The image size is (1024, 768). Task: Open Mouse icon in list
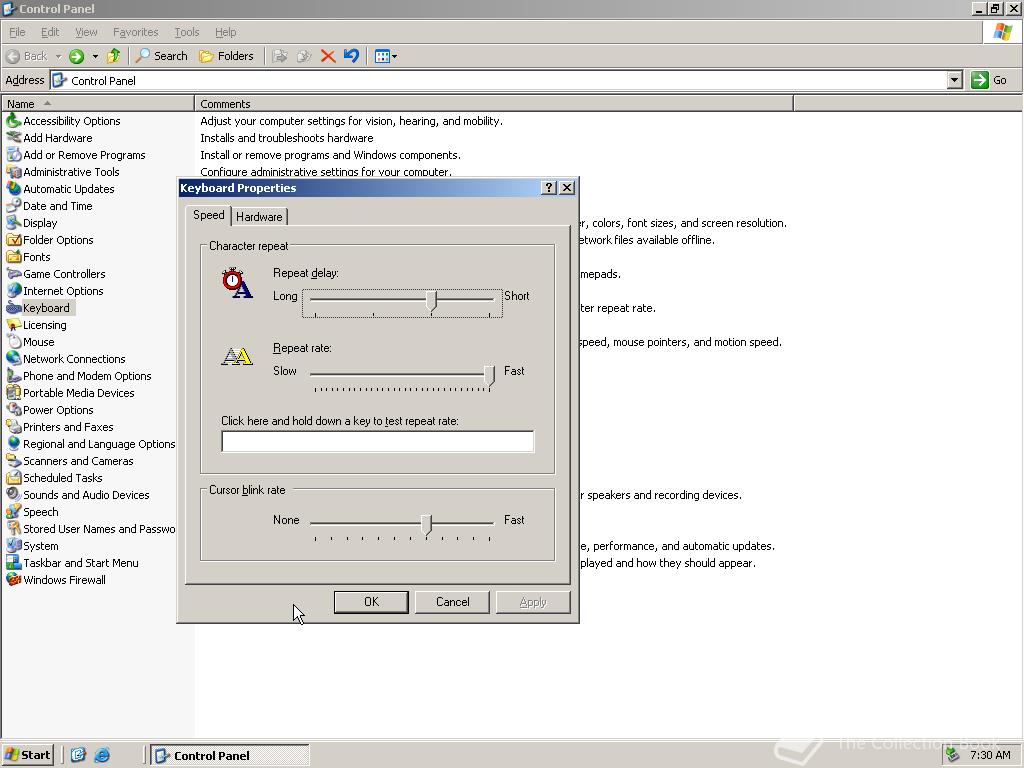(x=13, y=342)
